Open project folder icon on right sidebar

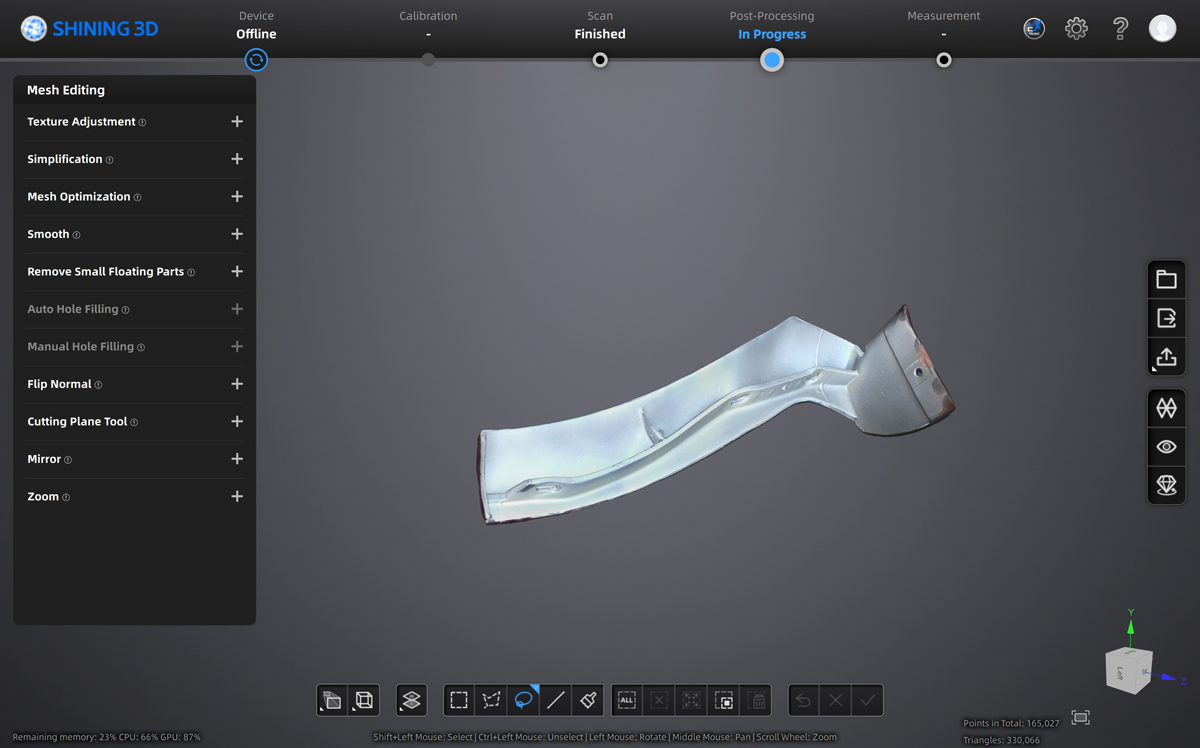tap(1166, 279)
